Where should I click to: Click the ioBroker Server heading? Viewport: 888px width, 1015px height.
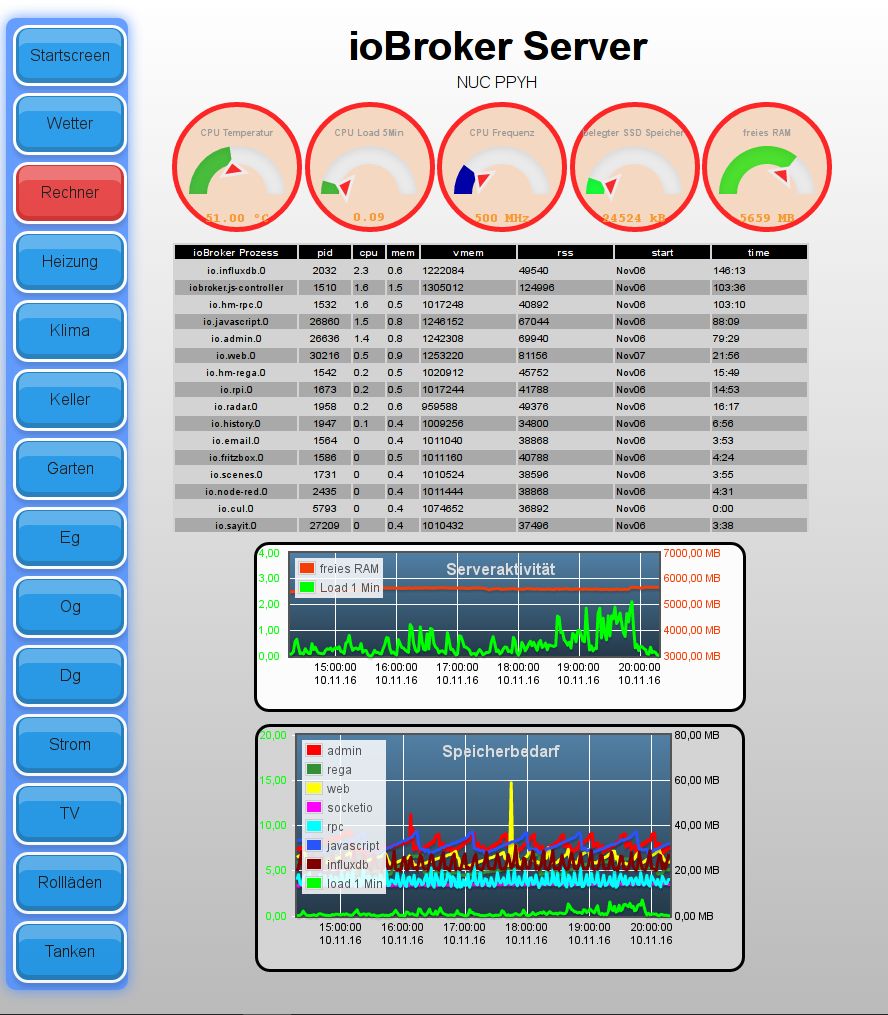click(498, 46)
